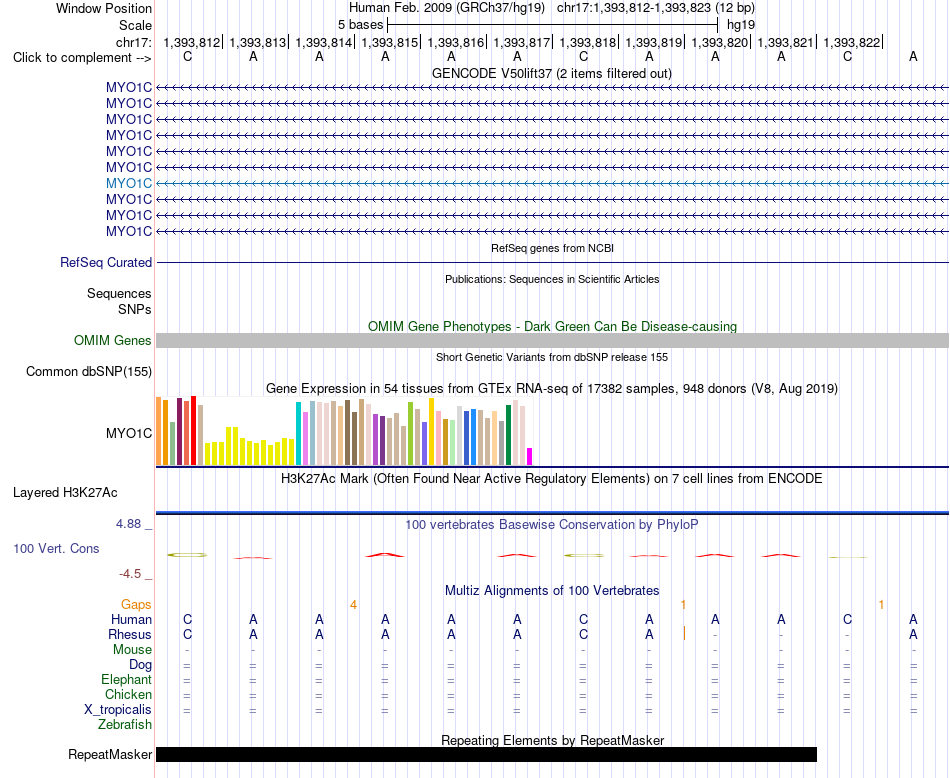Open the OMIM Gene Phenotypes track title
Image resolution: width=950 pixels, height=778 pixels.
point(552,327)
